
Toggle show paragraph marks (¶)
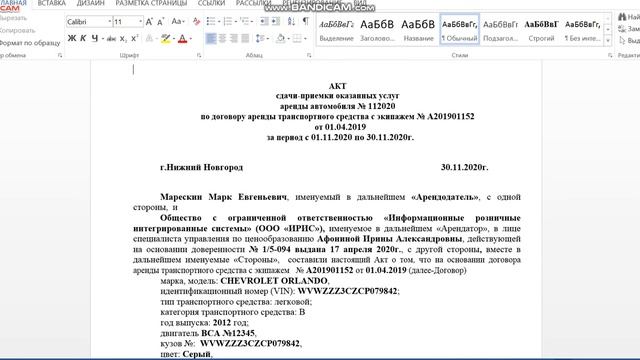pyautogui.click(x=305, y=21)
